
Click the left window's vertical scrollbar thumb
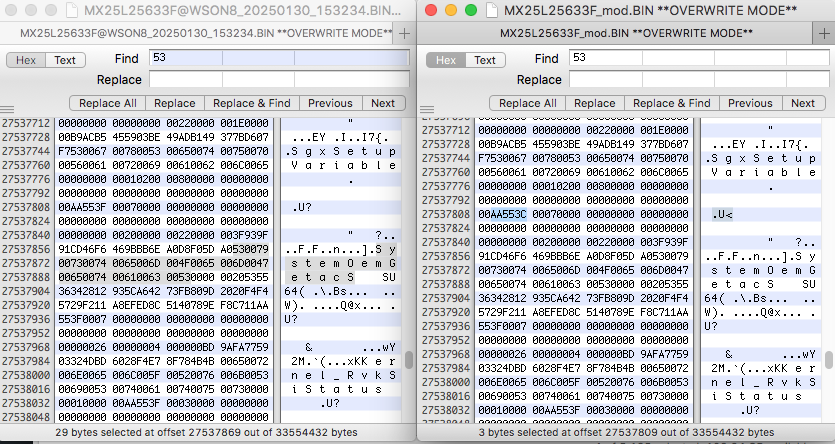pos(408,360)
